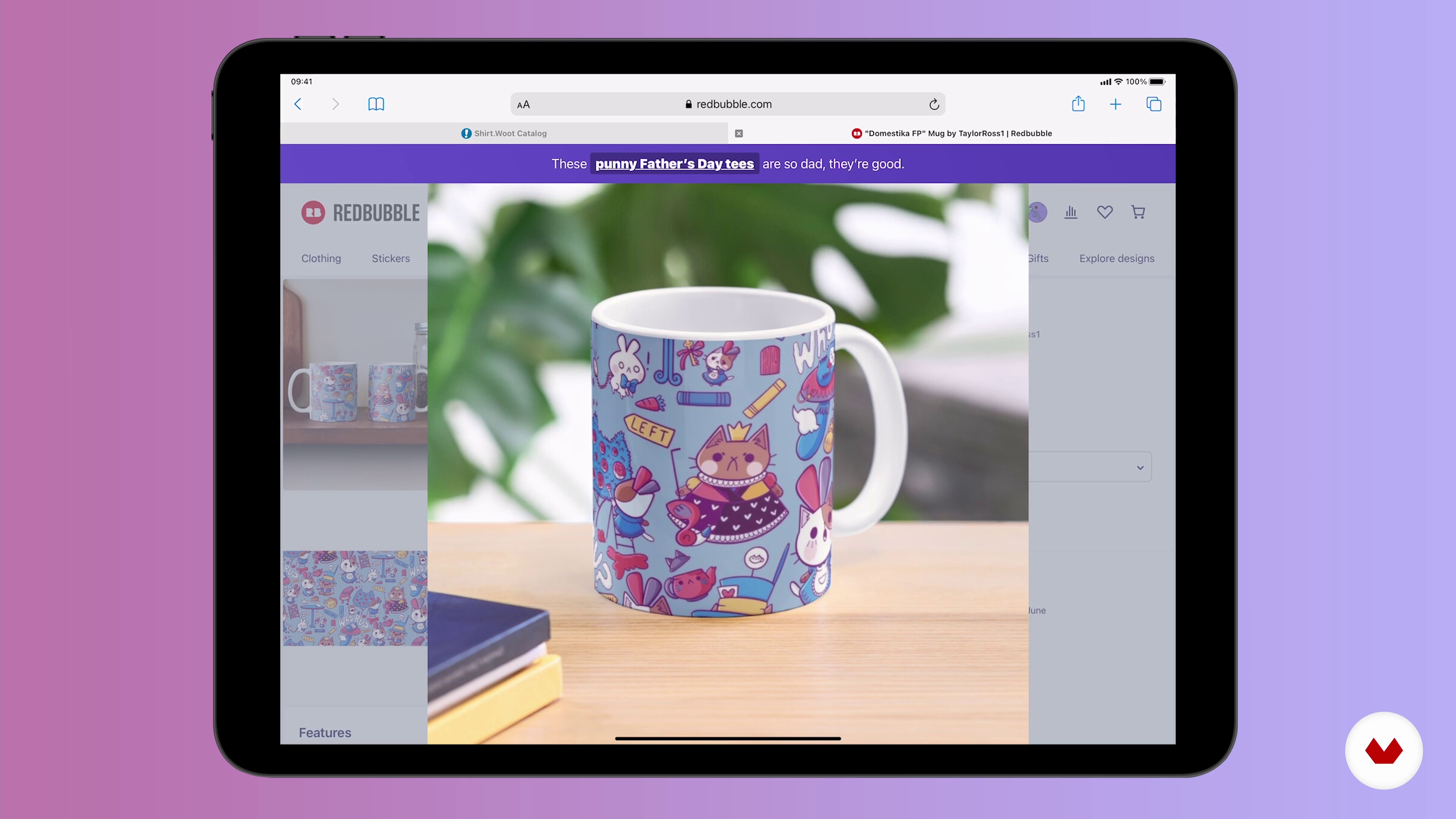The height and width of the screenshot is (819, 1456).
Task: Open the Redbubble shopping cart
Action: pyautogui.click(x=1138, y=212)
